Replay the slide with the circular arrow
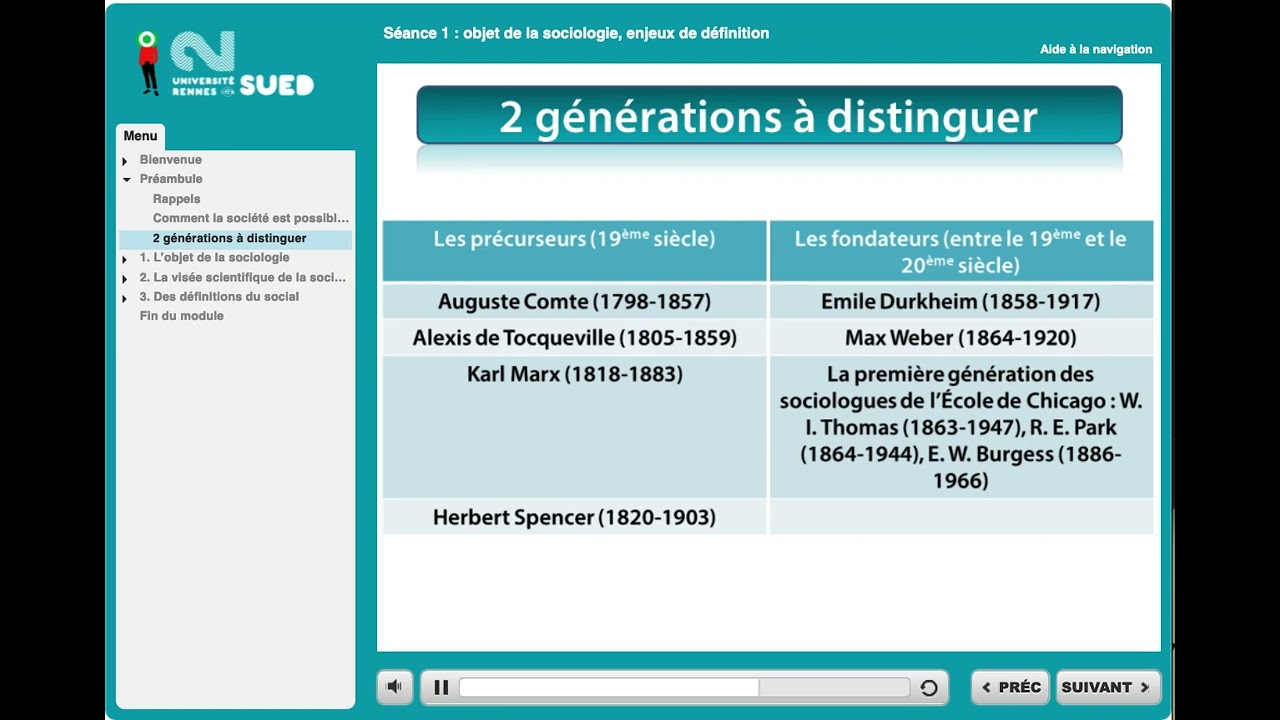 click(929, 687)
